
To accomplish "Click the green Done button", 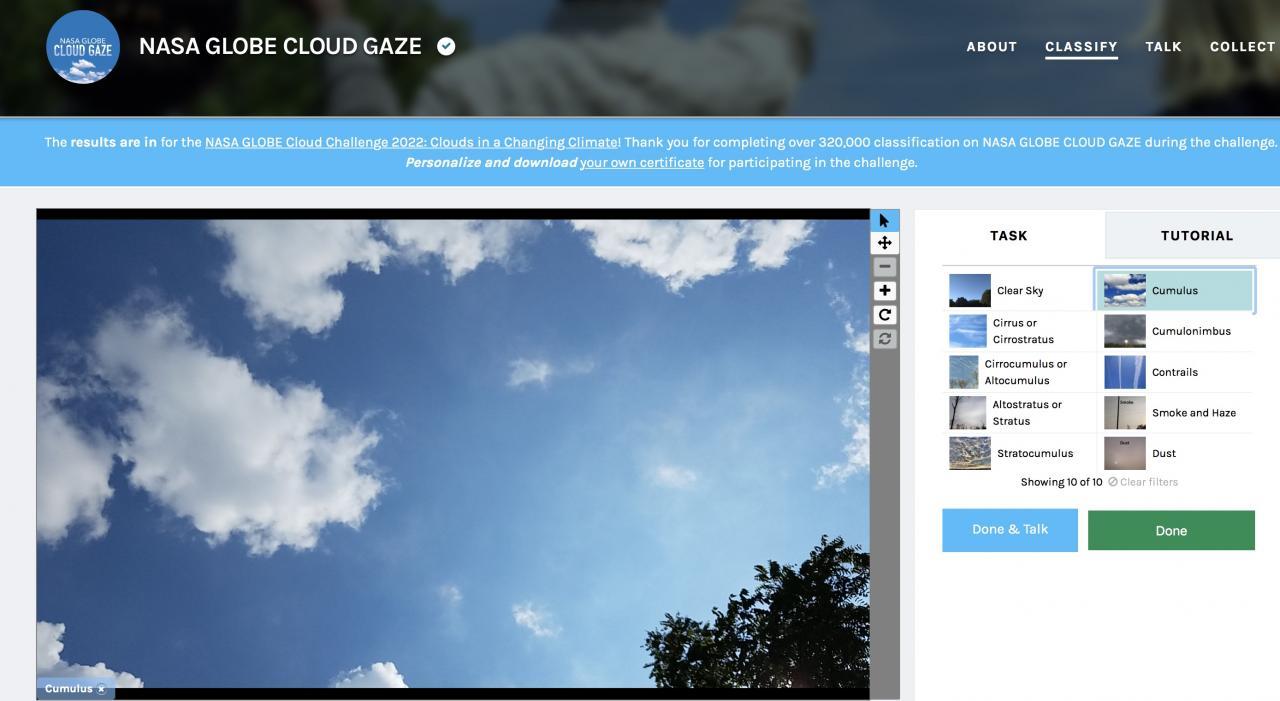I will coord(1171,531).
